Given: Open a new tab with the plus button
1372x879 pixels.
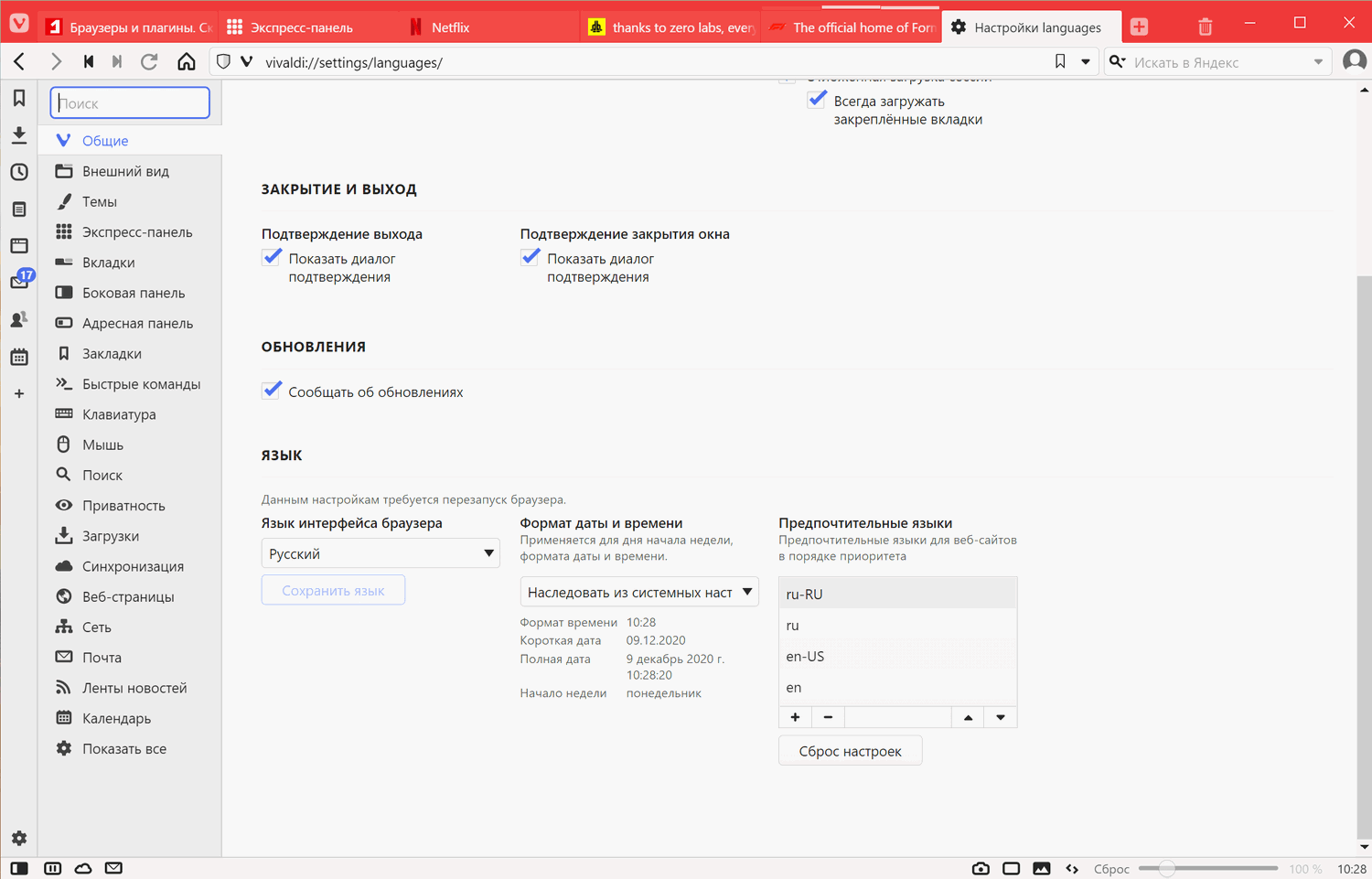Looking at the screenshot, I should [1139, 27].
